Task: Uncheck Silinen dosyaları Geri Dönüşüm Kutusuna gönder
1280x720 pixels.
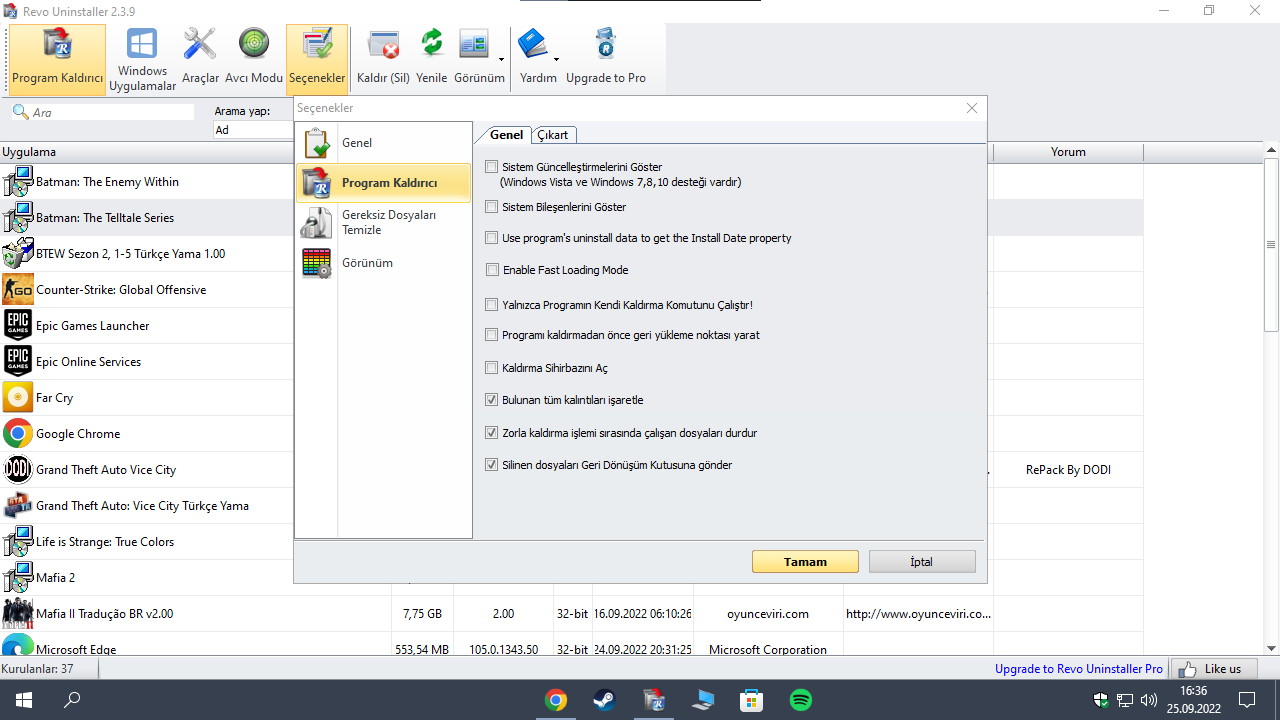Action: tap(491, 465)
